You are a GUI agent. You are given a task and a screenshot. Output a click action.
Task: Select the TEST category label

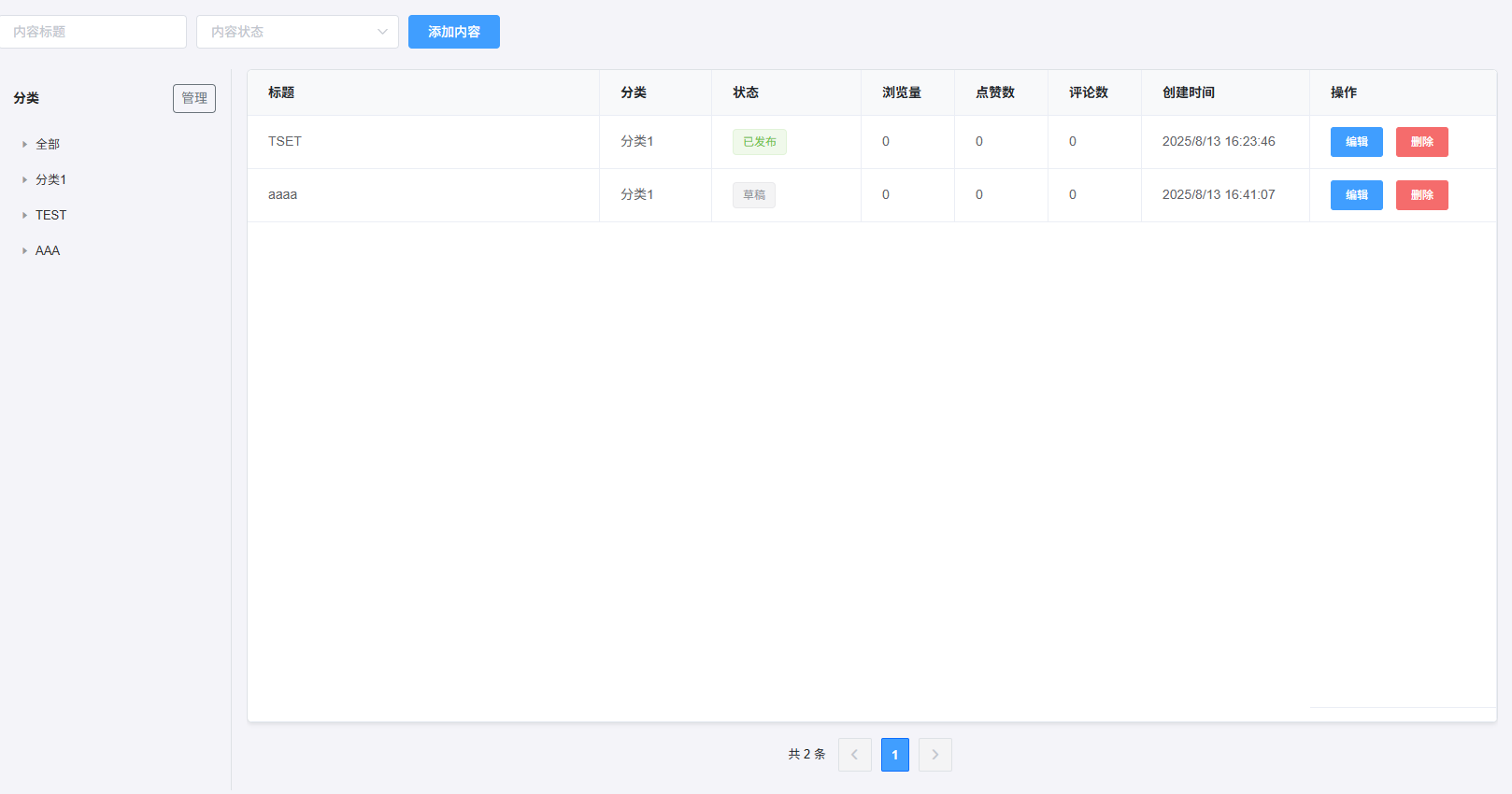(x=51, y=216)
